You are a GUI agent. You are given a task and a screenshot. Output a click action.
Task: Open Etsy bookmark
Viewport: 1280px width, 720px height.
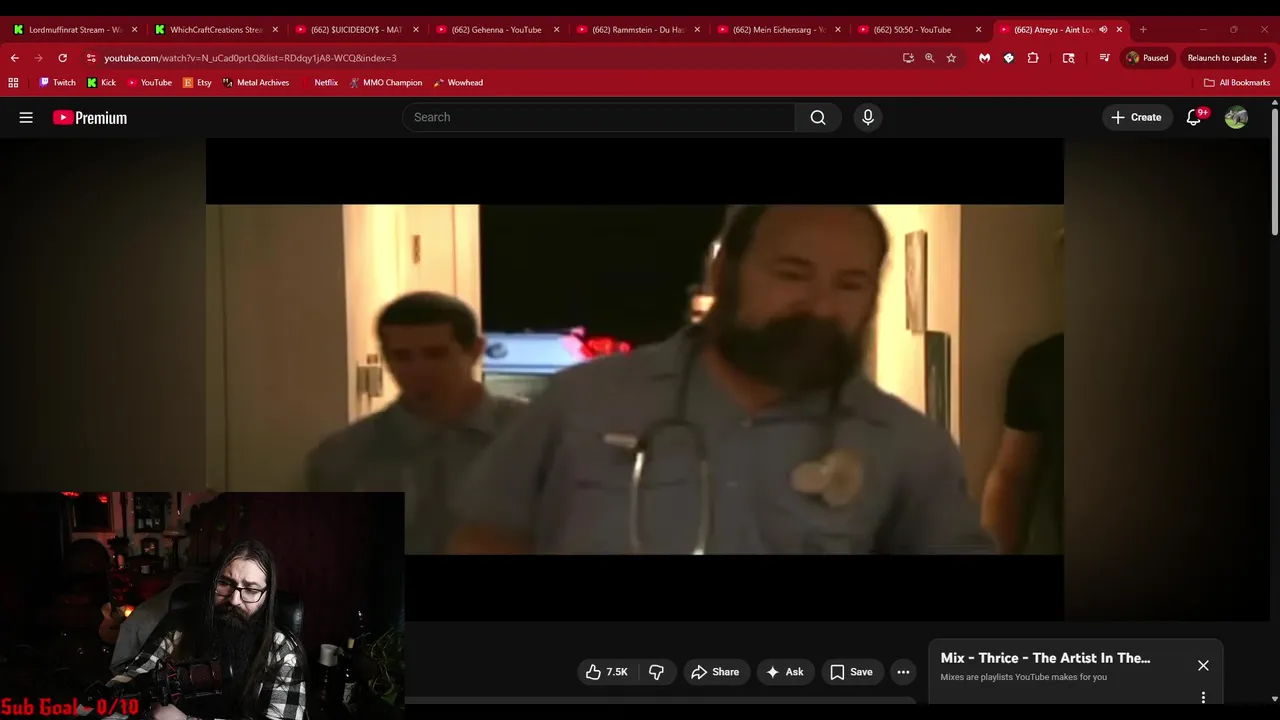[x=197, y=83]
